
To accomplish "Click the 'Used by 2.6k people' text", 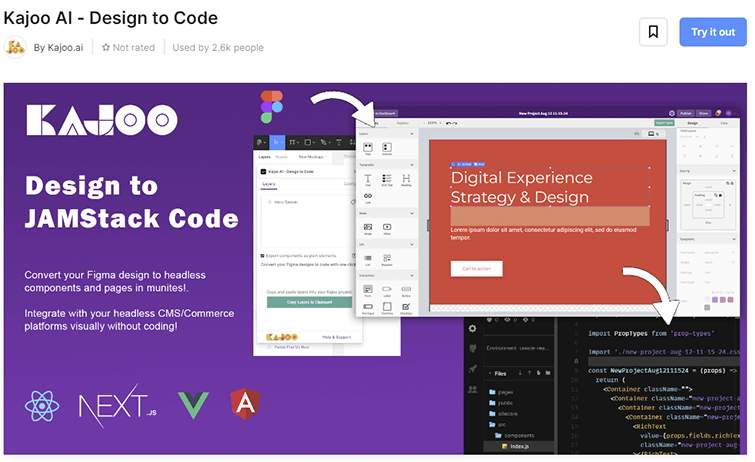I will tap(218, 47).
